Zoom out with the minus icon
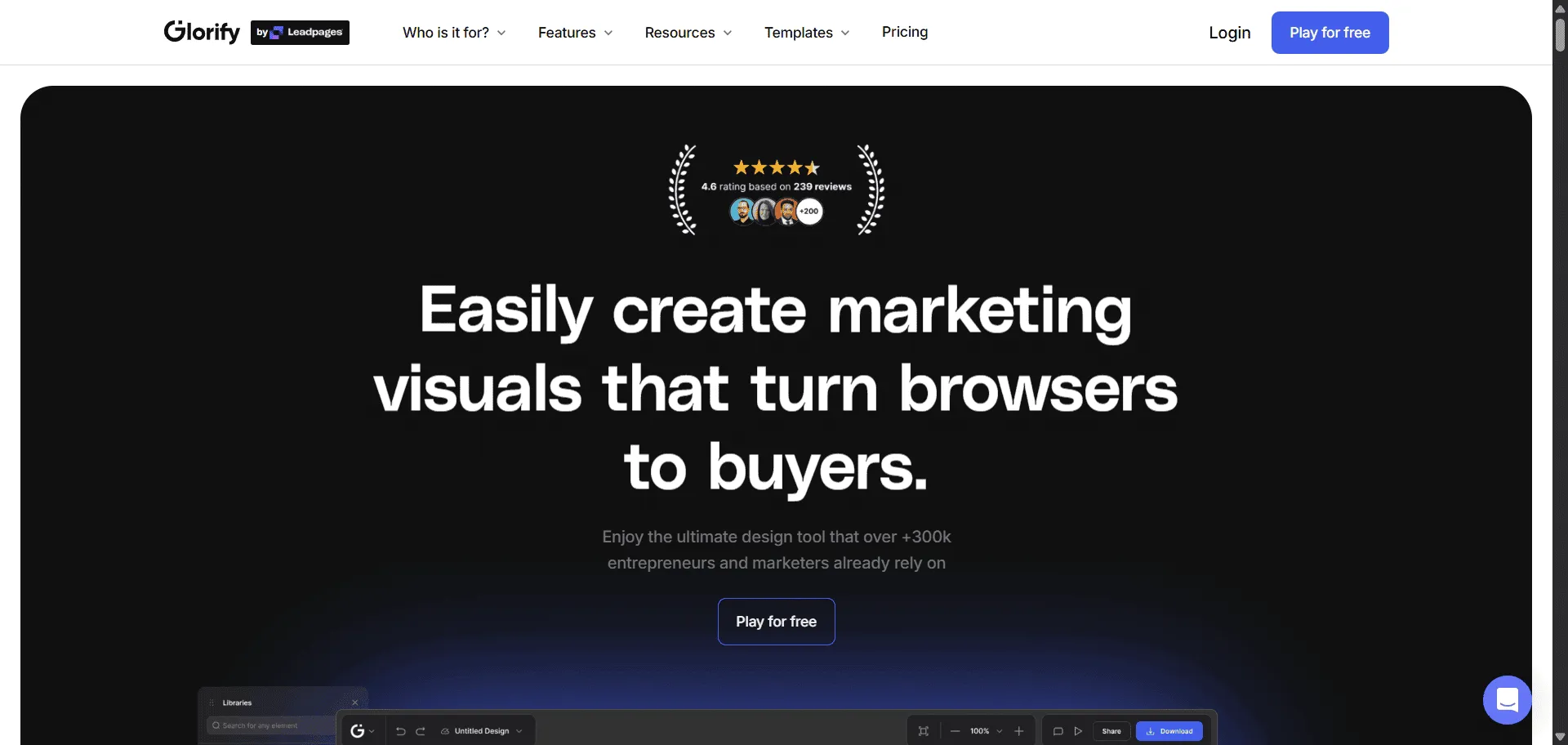 coord(955,731)
